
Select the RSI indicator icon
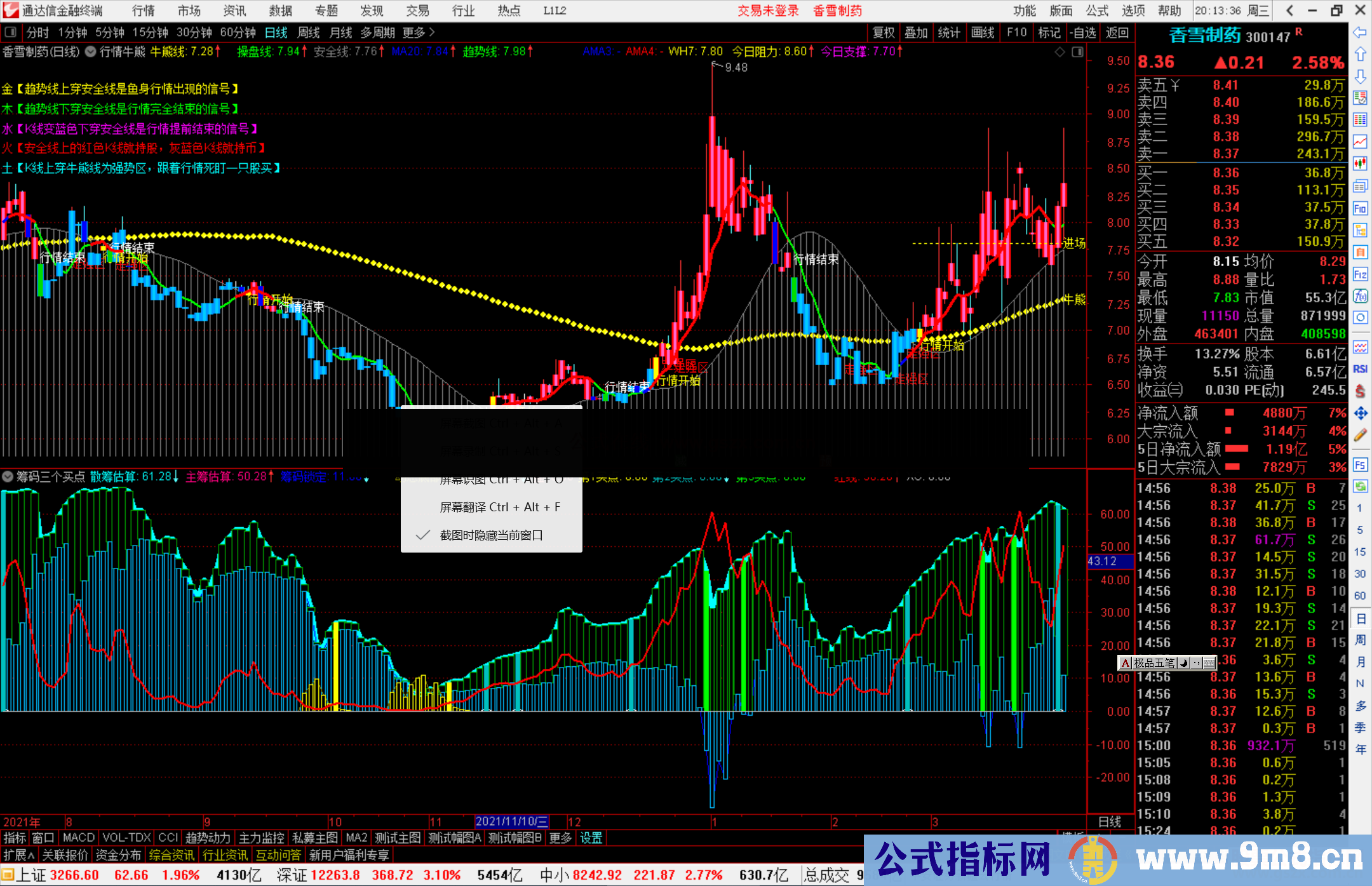1360,369
